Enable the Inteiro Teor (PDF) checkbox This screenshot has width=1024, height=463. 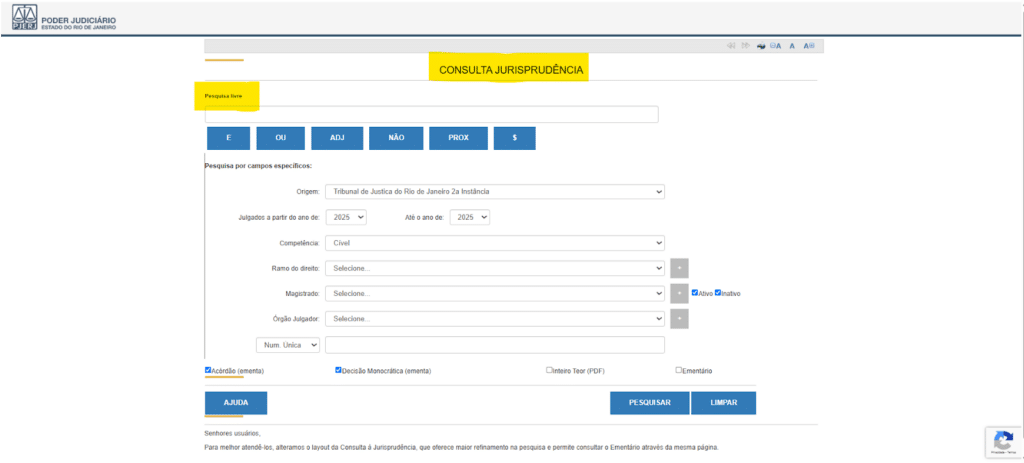[549, 370]
